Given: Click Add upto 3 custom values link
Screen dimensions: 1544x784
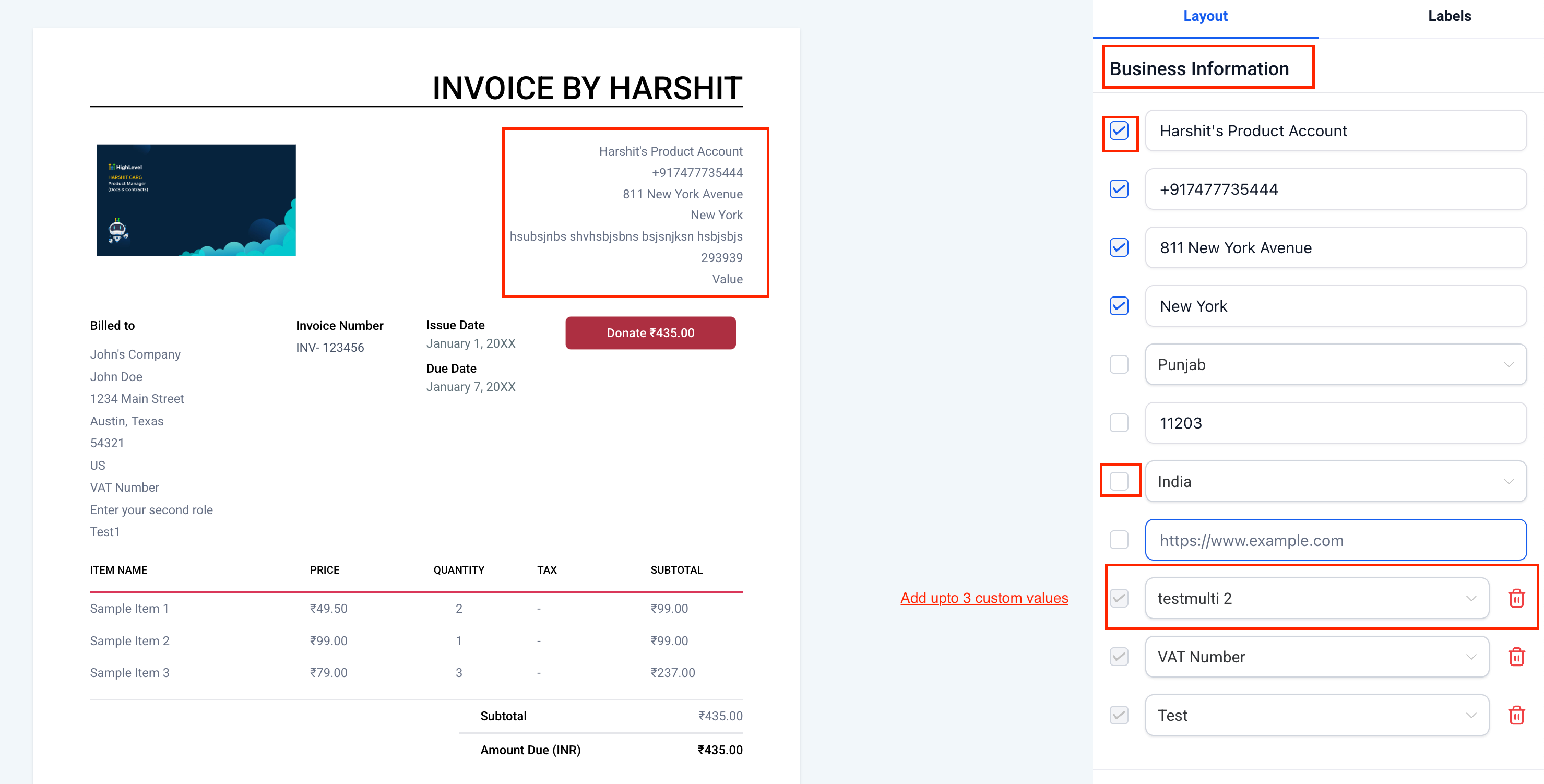Looking at the screenshot, I should point(983,598).
